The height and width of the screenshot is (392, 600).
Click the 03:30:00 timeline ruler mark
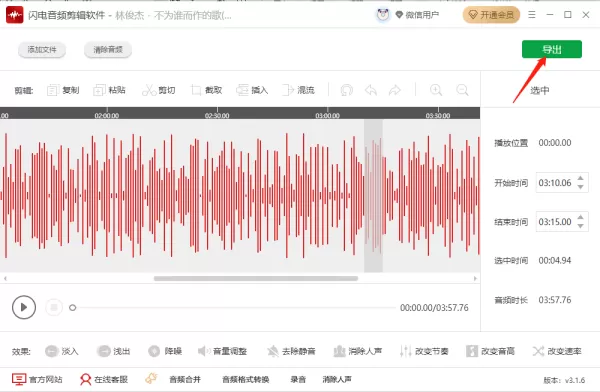click(x=438, y=115)
